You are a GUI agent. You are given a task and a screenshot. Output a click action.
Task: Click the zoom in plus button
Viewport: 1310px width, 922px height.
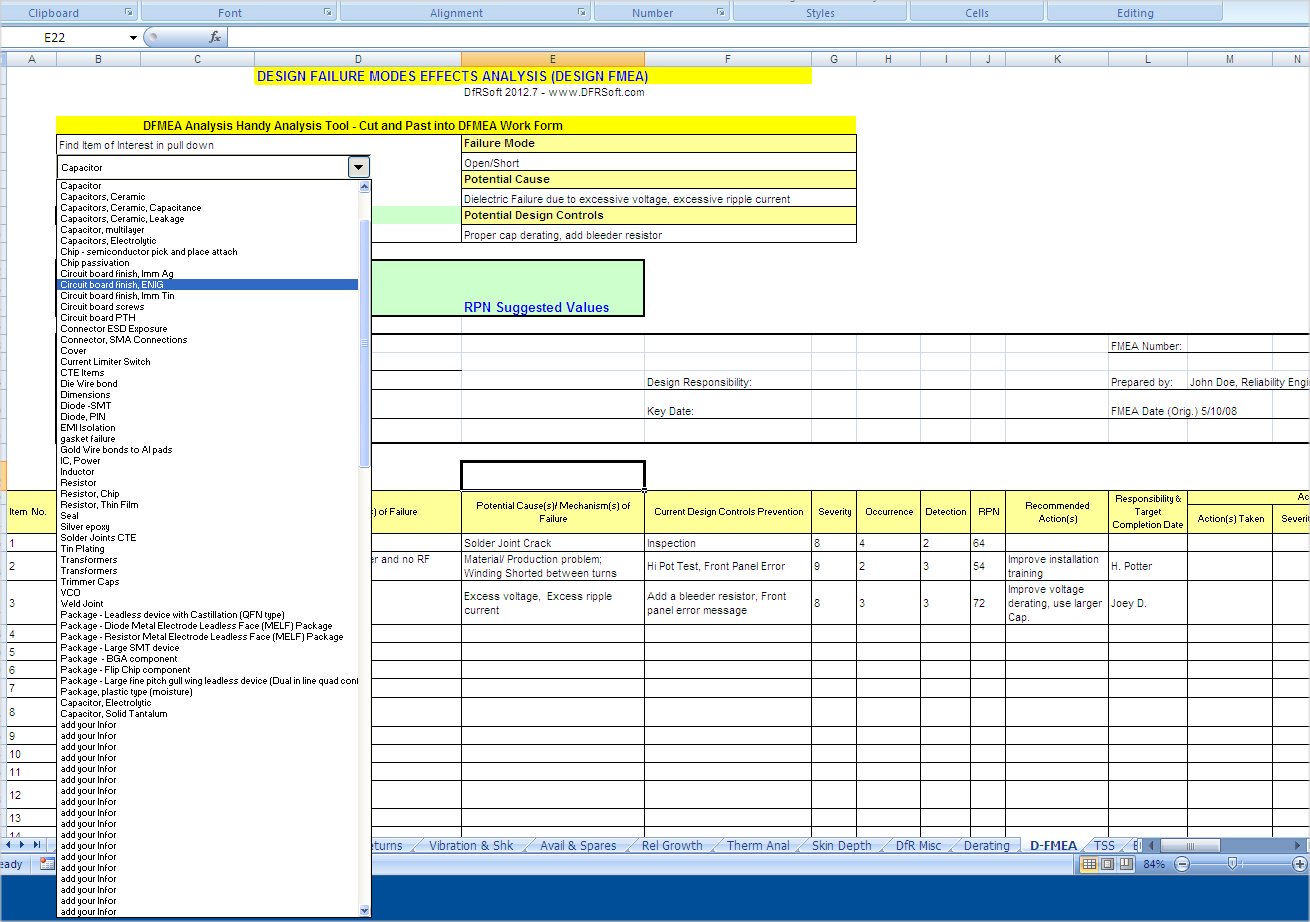[x=1299, y=864]
